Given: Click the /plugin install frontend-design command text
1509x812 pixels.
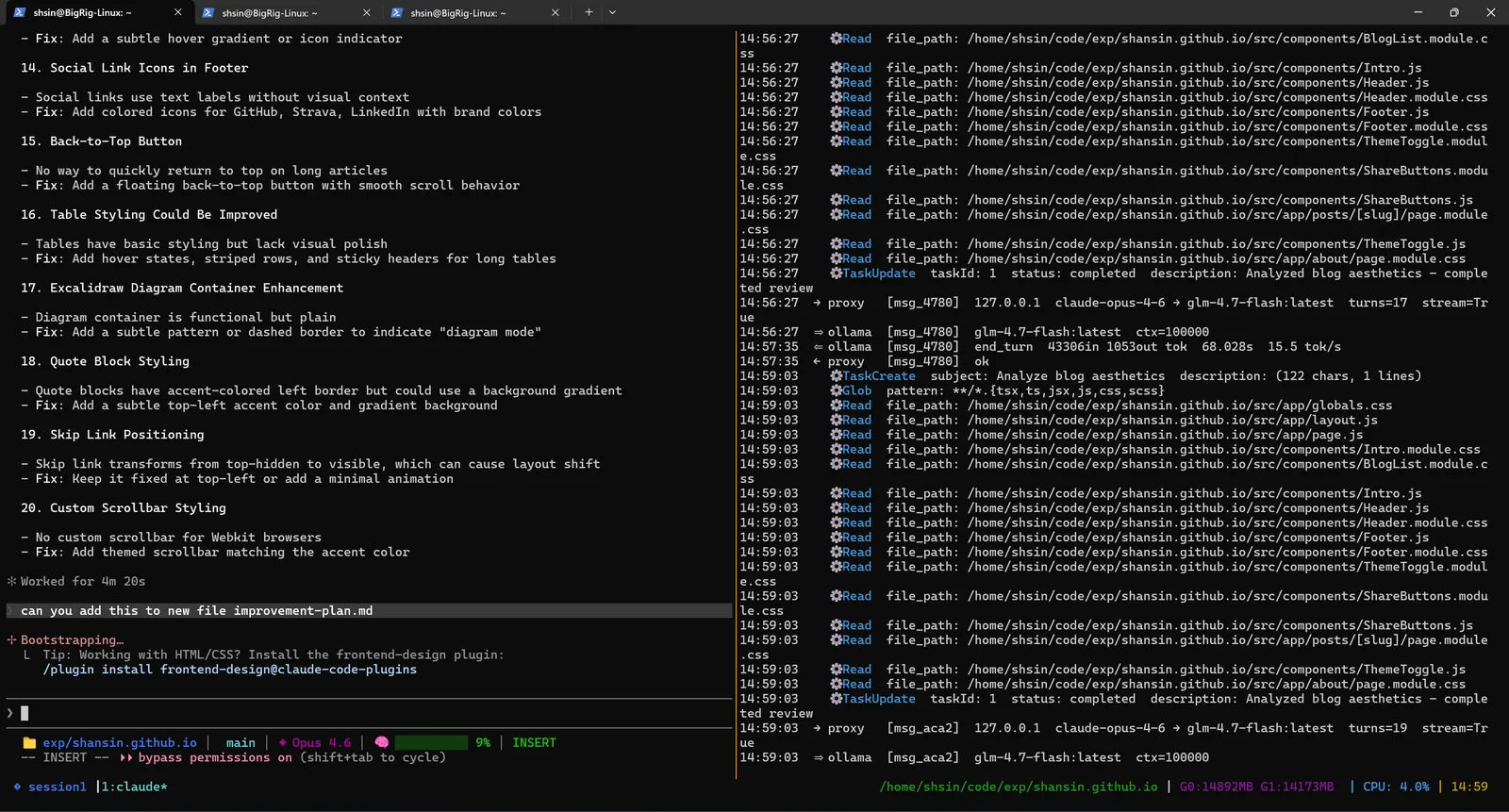Looking at the screenshot, I should pos(229,670).
